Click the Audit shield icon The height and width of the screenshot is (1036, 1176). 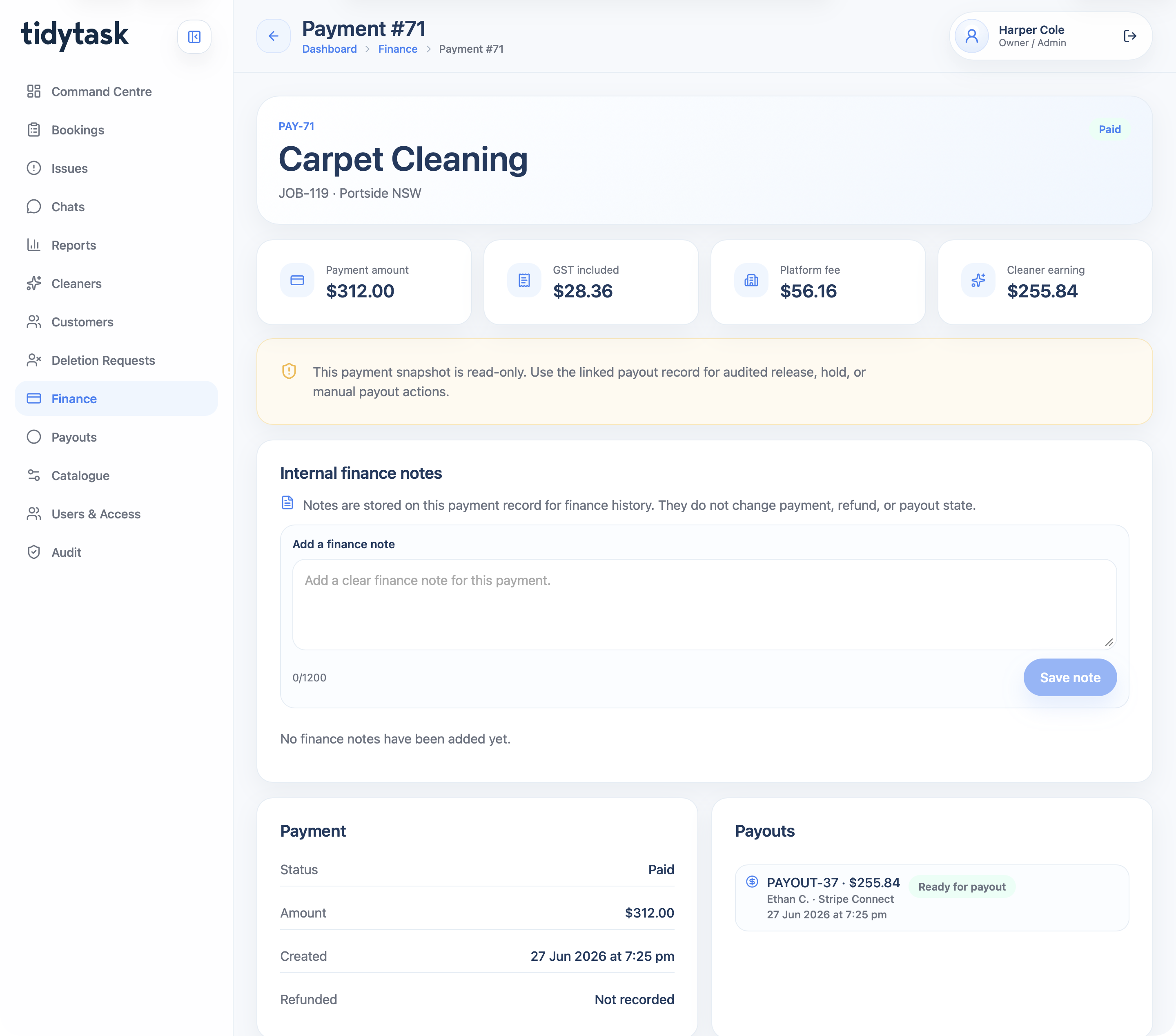[34, 552]
